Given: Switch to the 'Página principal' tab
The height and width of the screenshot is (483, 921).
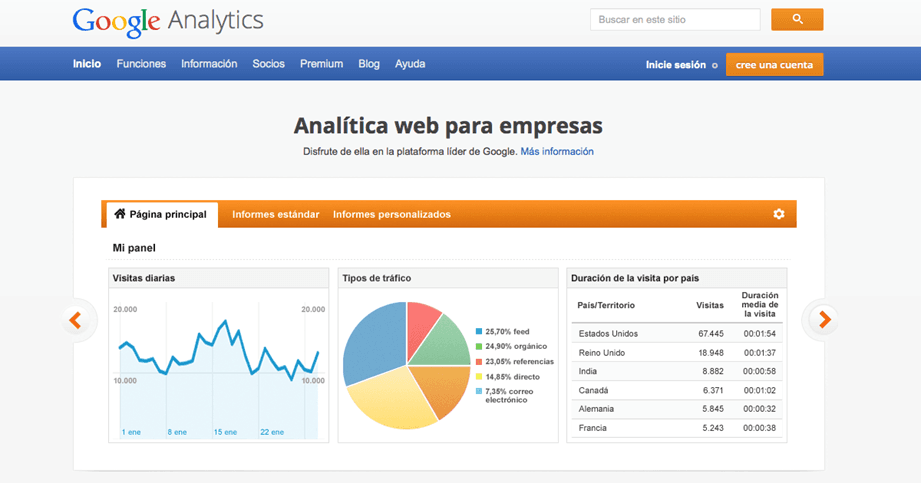Looking at the screenshot, I should 162,214.
